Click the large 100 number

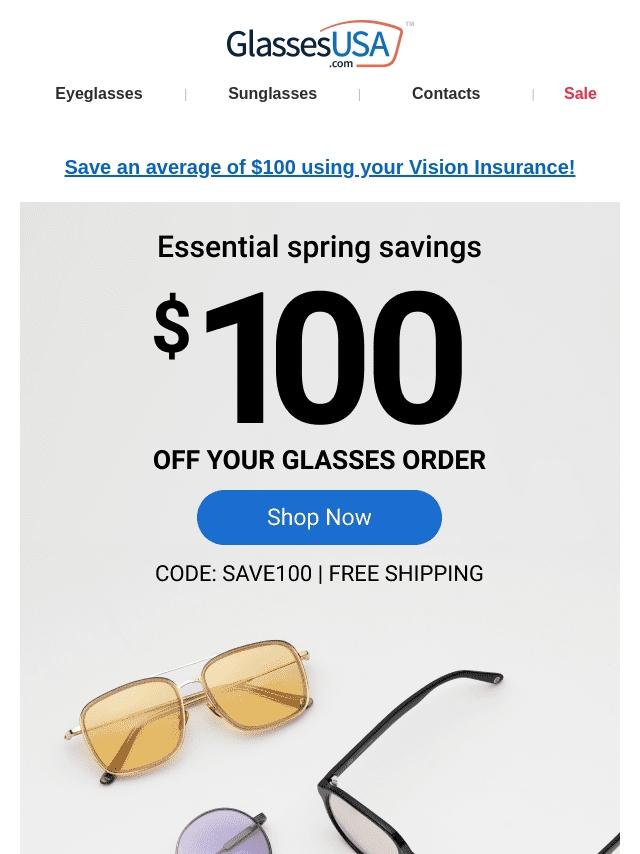(x=333, y=358)
